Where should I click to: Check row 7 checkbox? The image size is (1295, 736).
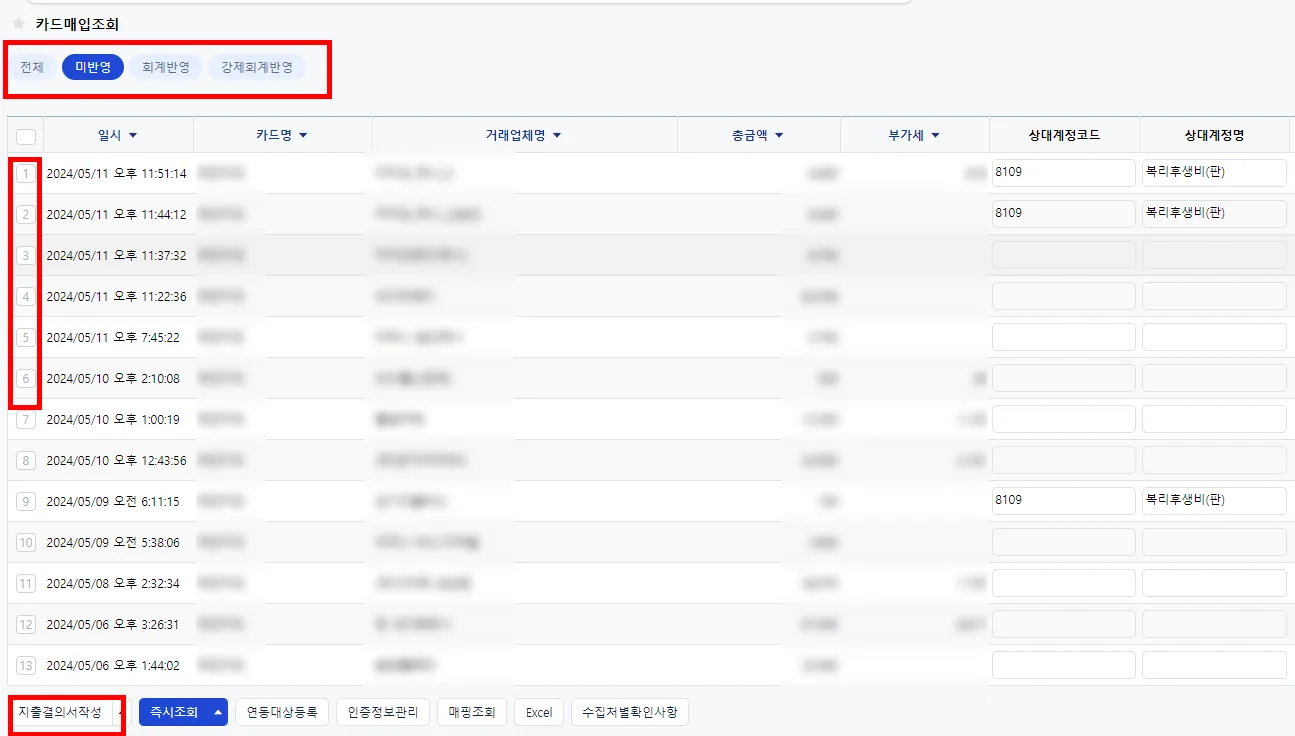pyautogui.click(x=26, y=419)
